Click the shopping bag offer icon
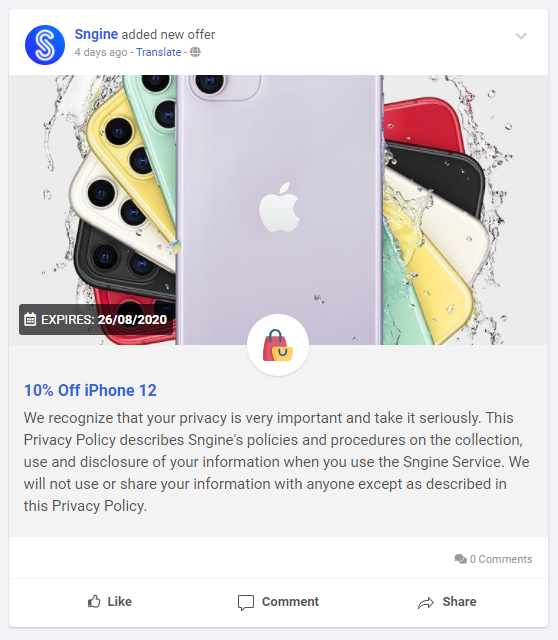The height and width of the screenshot is (640, 558). [x=278, y=345]
